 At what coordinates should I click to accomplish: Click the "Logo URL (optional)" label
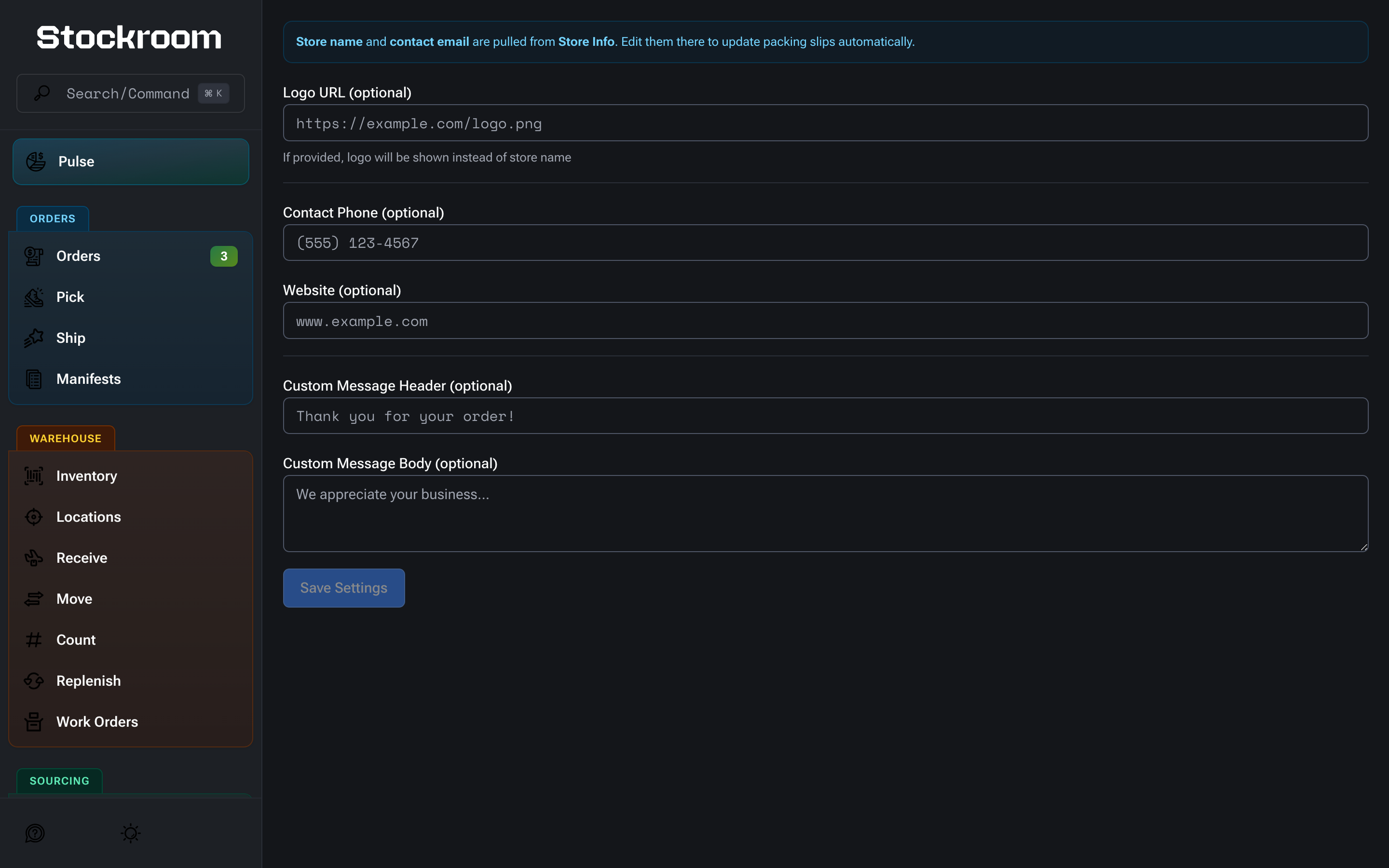(x=347, y=93)
